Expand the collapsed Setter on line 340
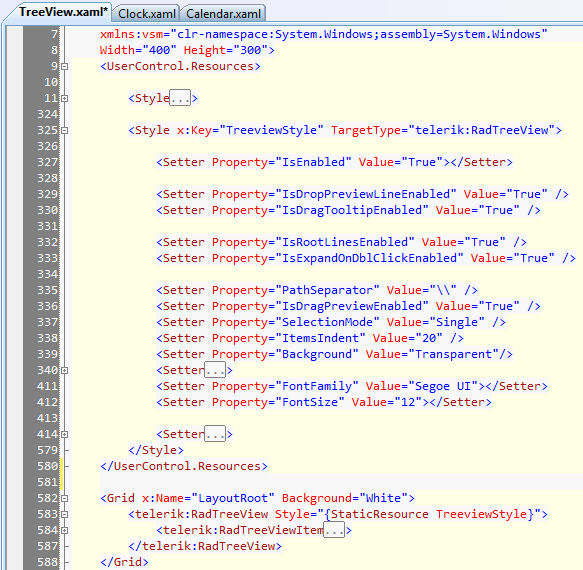The image size is (583, 570). click(65, 370)
